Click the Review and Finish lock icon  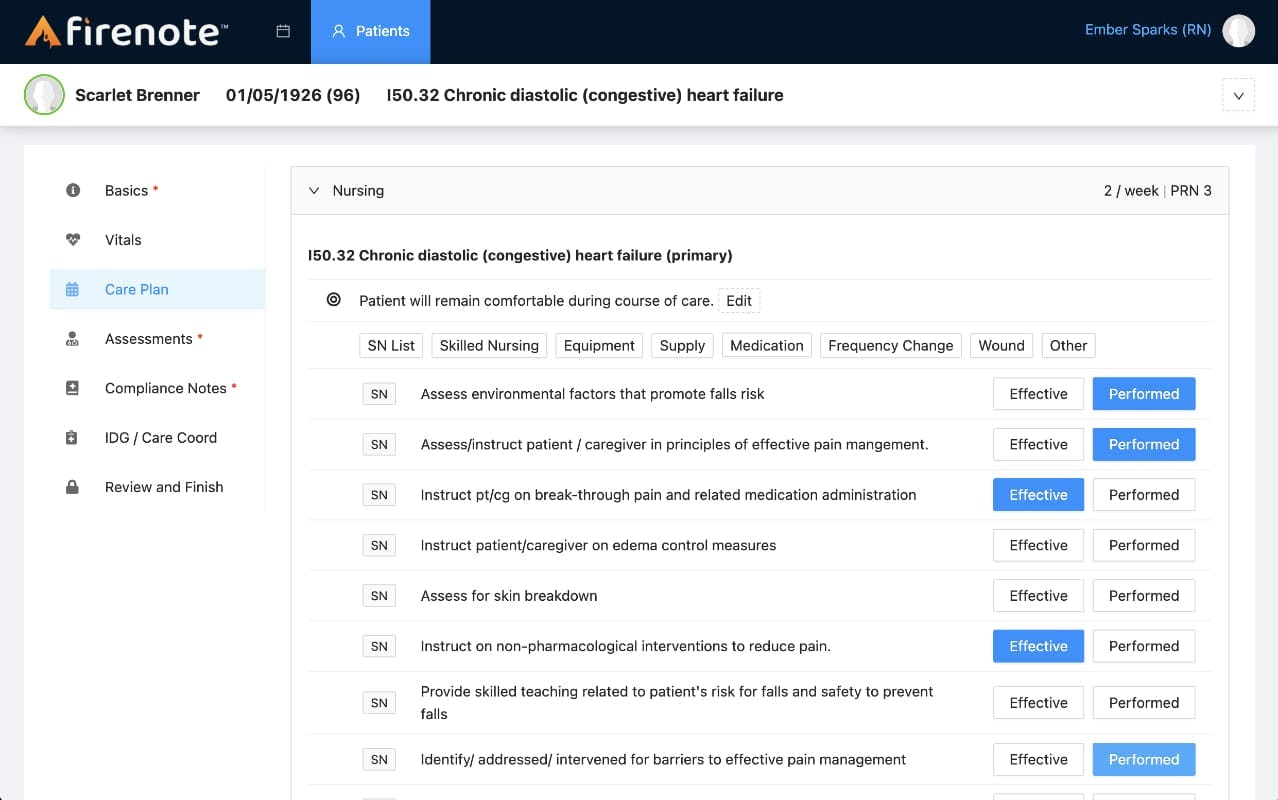72,487
